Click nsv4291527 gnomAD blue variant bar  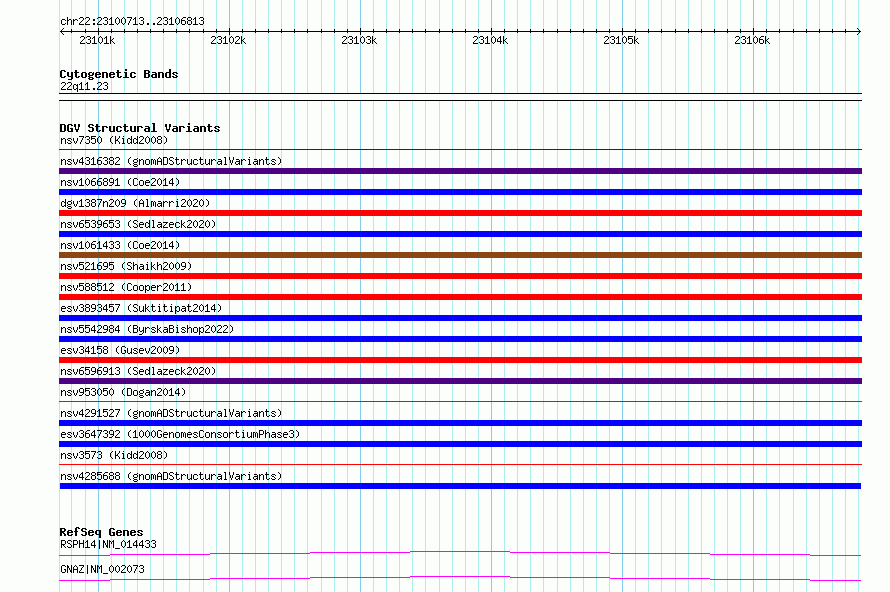click(460, 423)
